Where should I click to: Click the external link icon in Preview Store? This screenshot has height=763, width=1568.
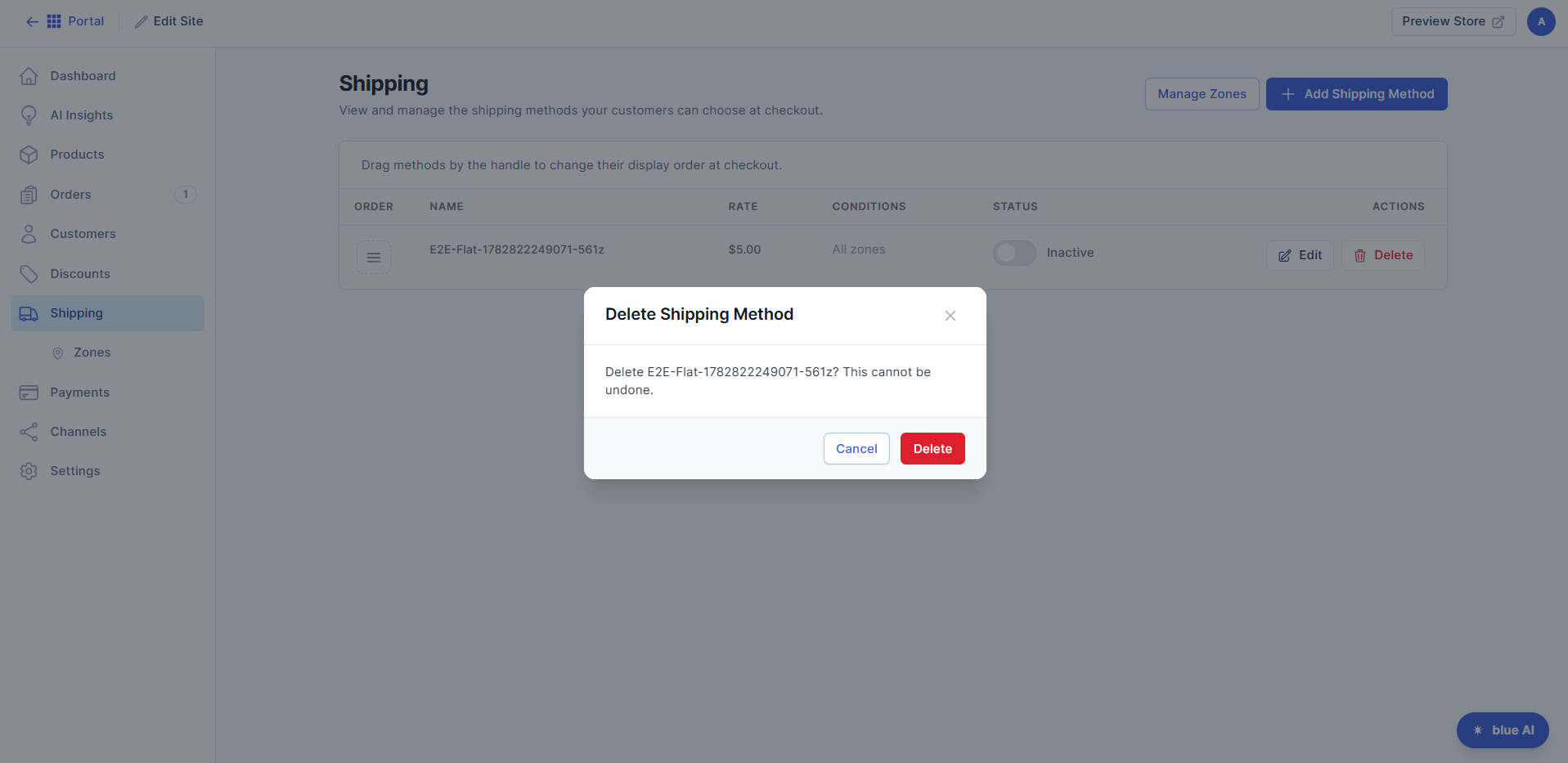1498,22
